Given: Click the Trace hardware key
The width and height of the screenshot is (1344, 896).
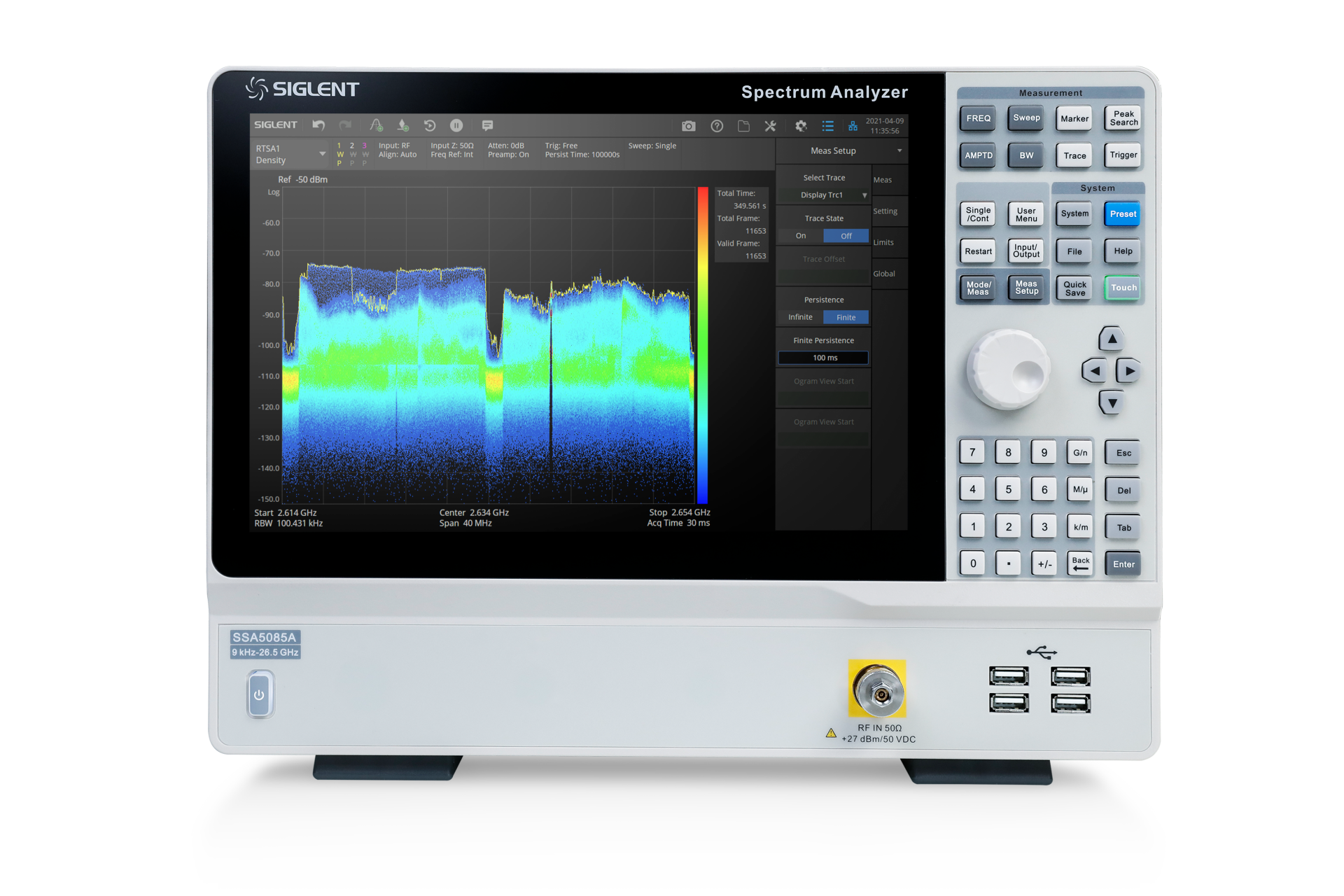Looking at the screenshot, I should pyautogui.click(x=1074, y=155).
